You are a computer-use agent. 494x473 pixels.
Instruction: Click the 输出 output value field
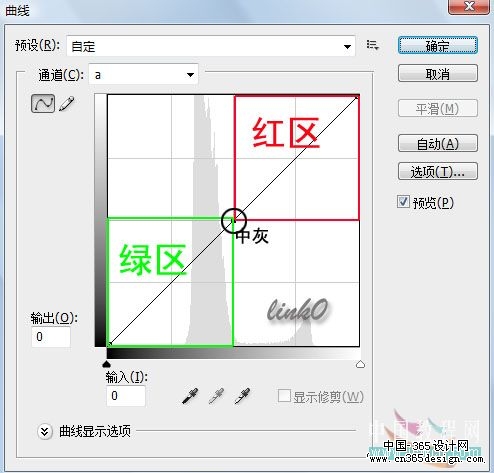[x=51, y=337]
